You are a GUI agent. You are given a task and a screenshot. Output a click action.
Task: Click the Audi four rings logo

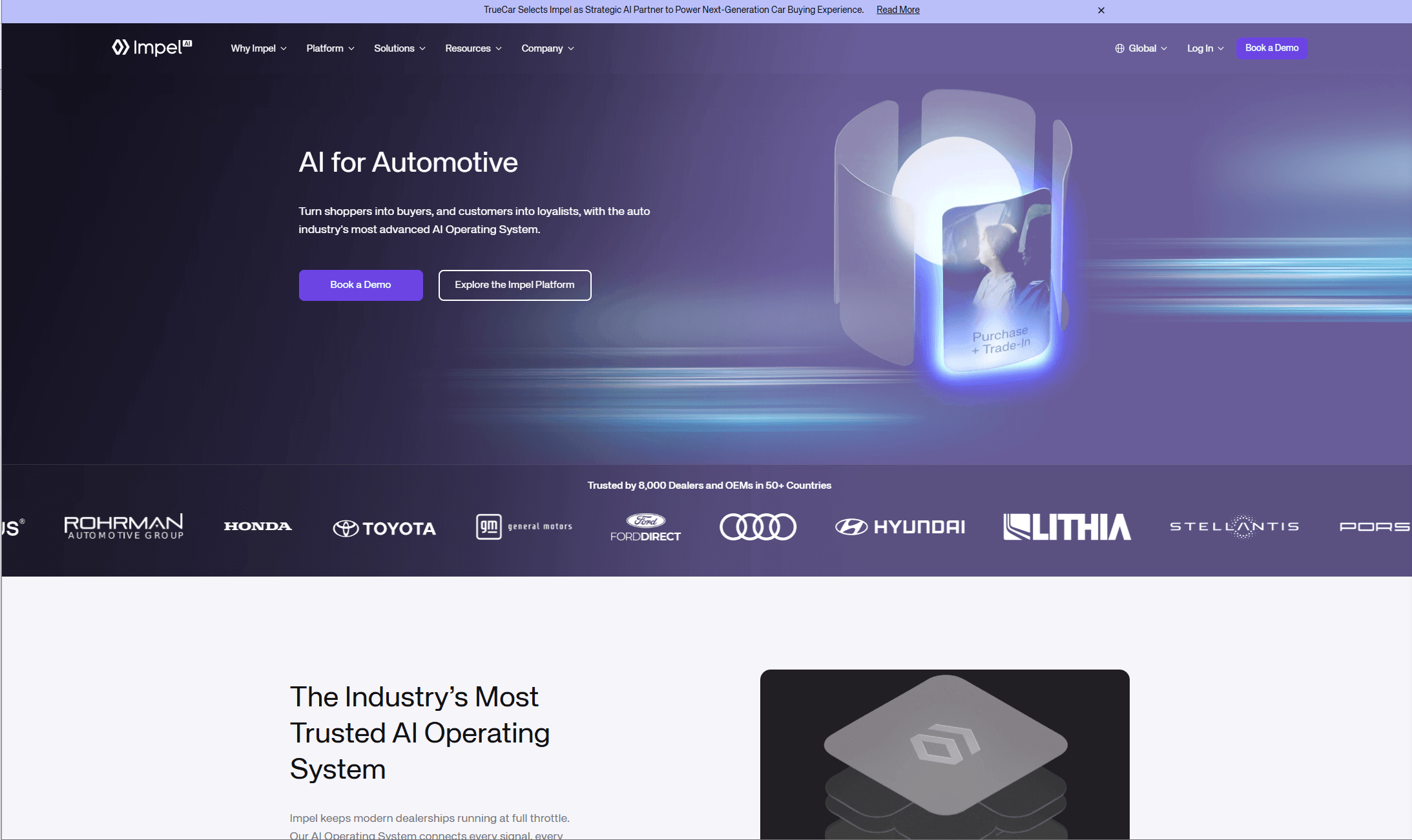758,527
